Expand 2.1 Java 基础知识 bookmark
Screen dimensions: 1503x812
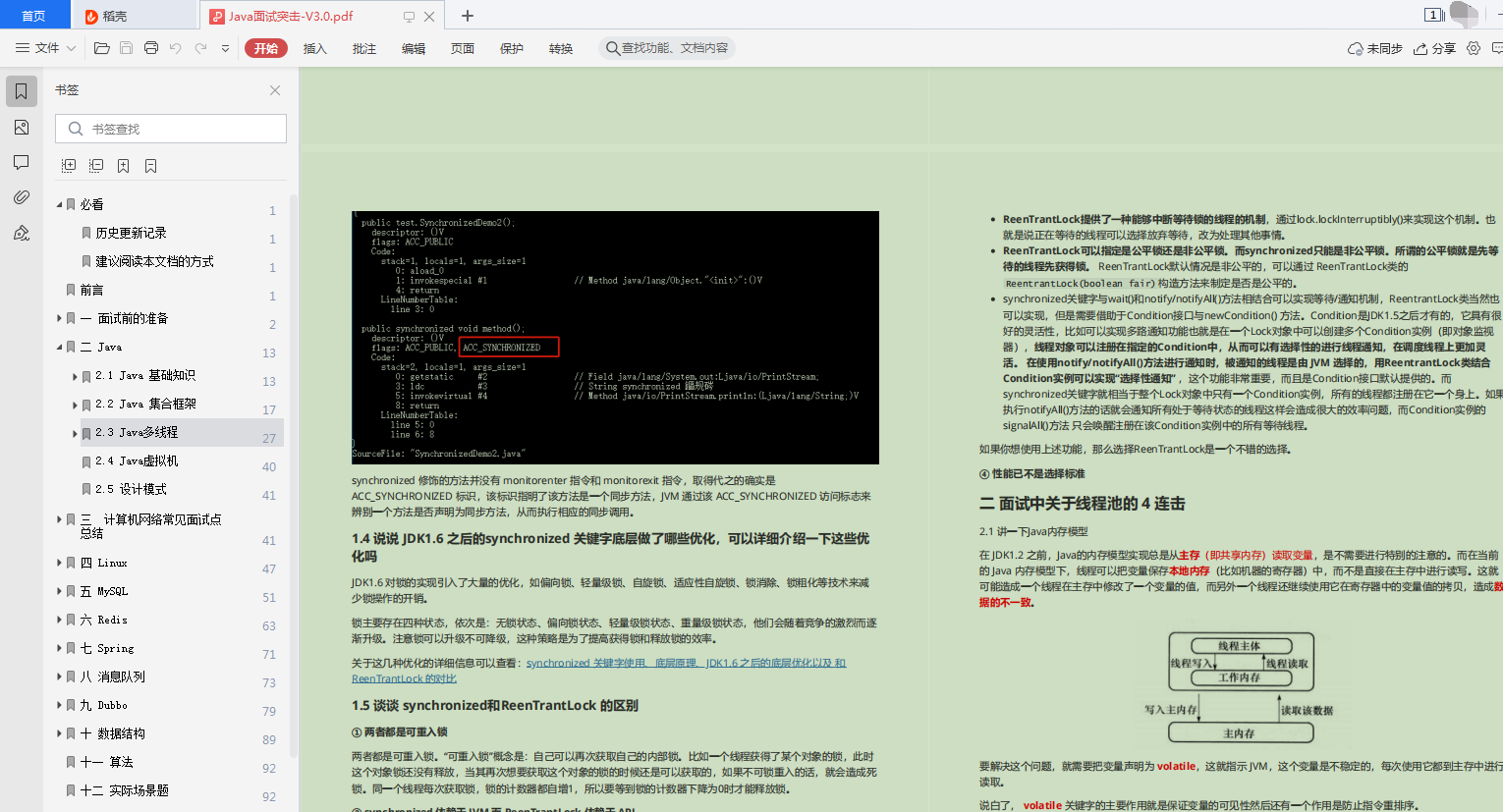pos(75,376)
